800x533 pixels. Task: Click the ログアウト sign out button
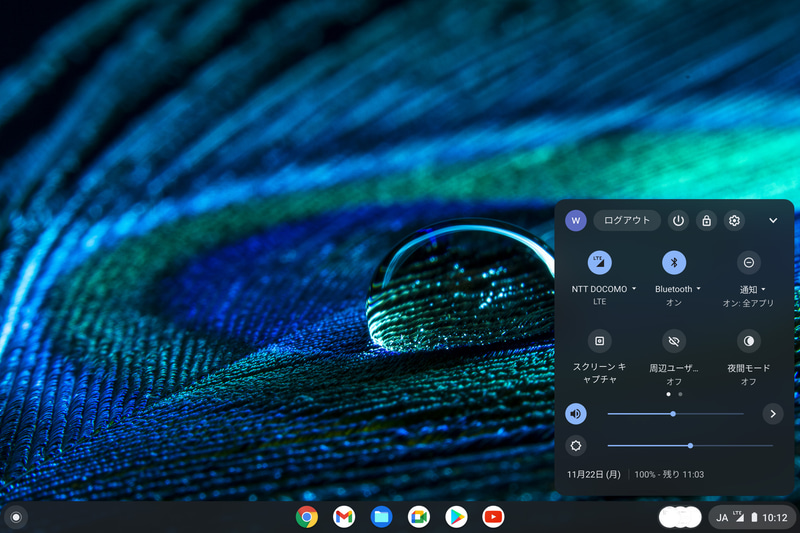pyautogui.click(x=627, y=220)
